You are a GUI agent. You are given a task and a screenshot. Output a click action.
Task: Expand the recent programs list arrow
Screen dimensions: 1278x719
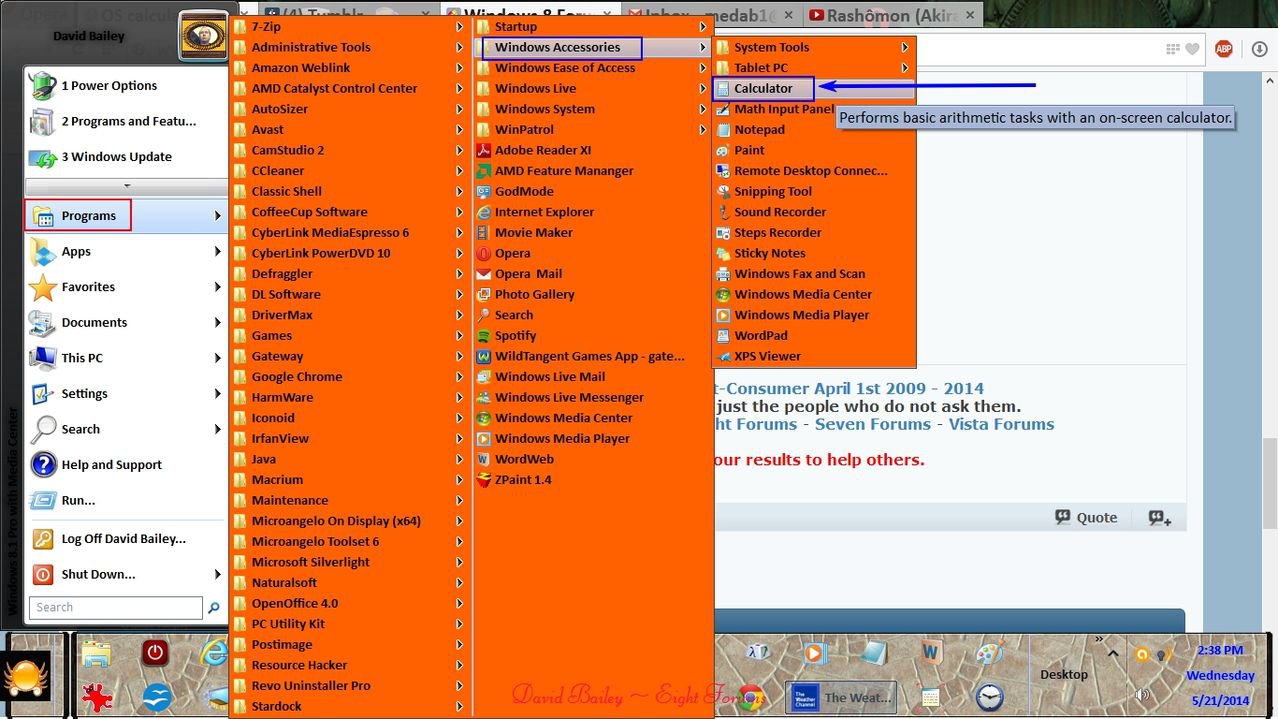point(126,186)
